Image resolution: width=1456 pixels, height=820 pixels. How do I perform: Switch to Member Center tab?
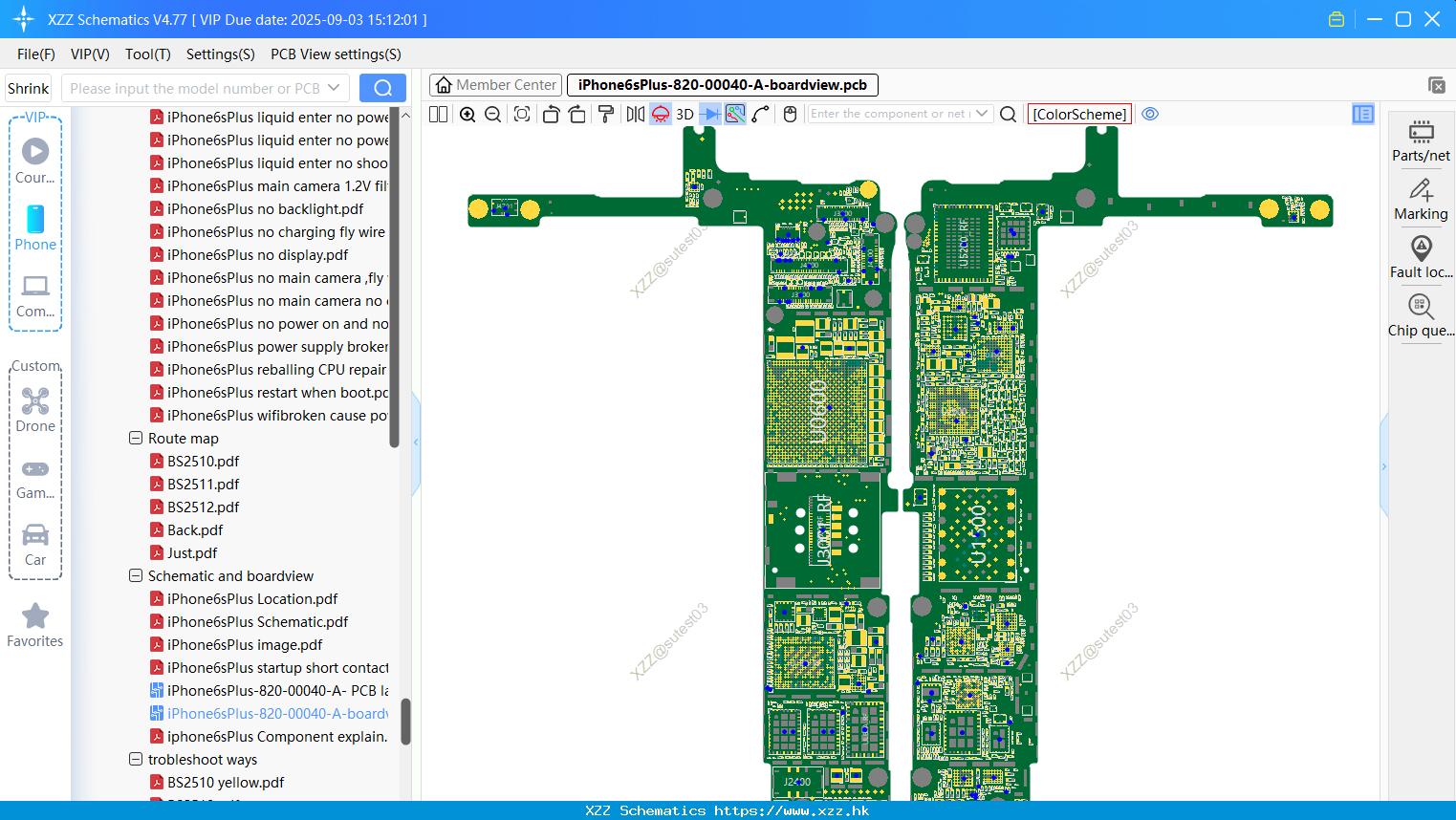click(495, 85)
